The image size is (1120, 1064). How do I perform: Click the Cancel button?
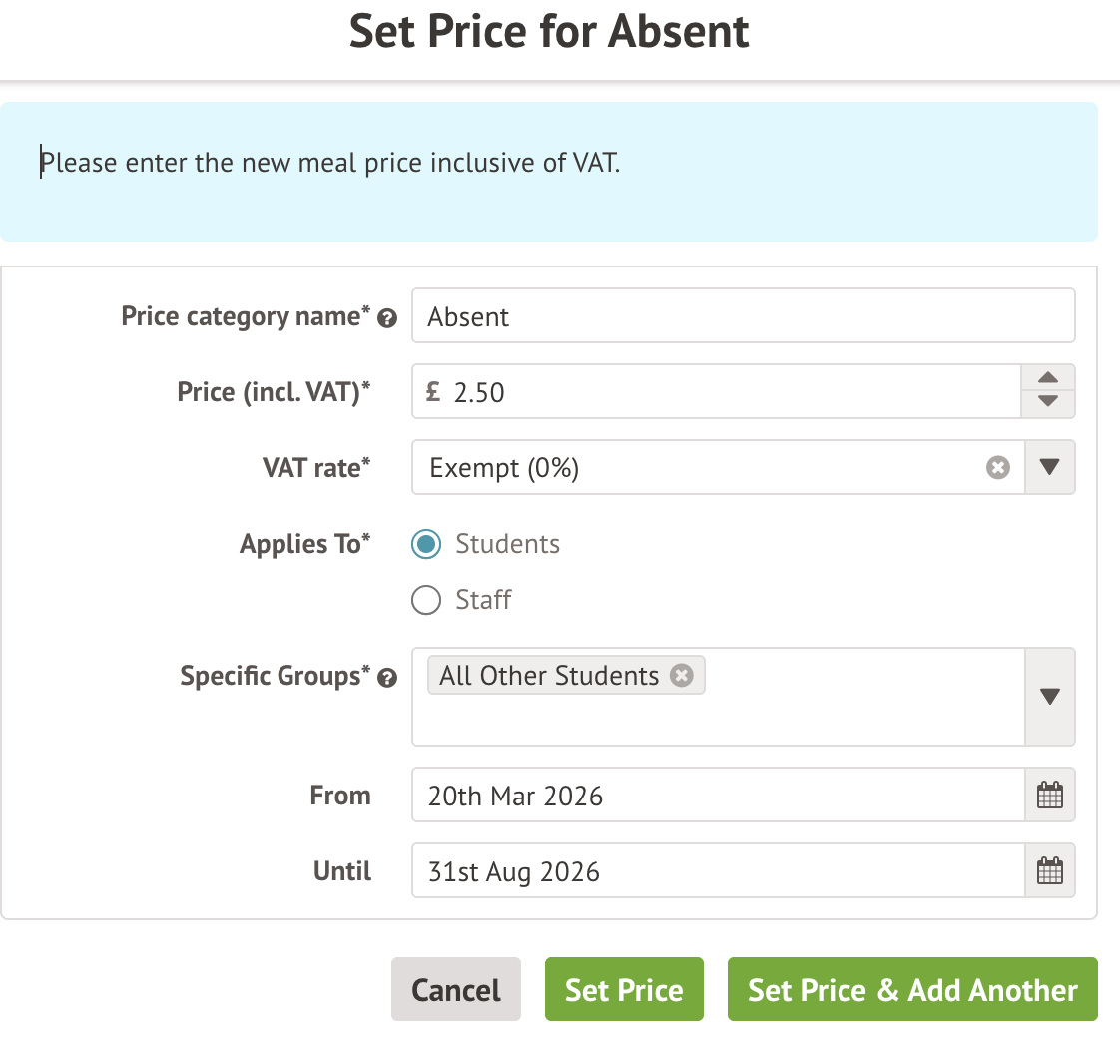456,989
